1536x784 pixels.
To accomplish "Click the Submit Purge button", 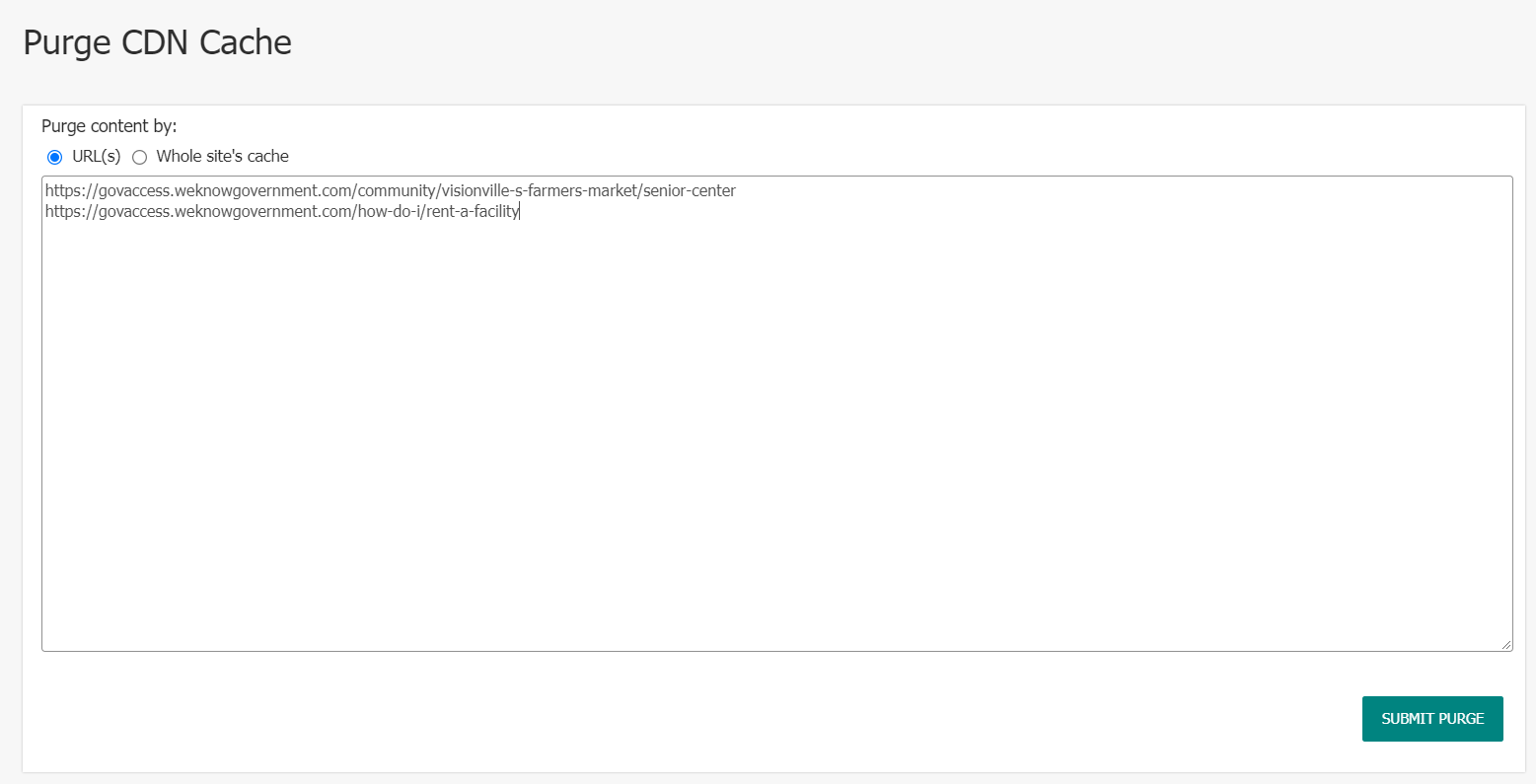I will click(1432, 719).
